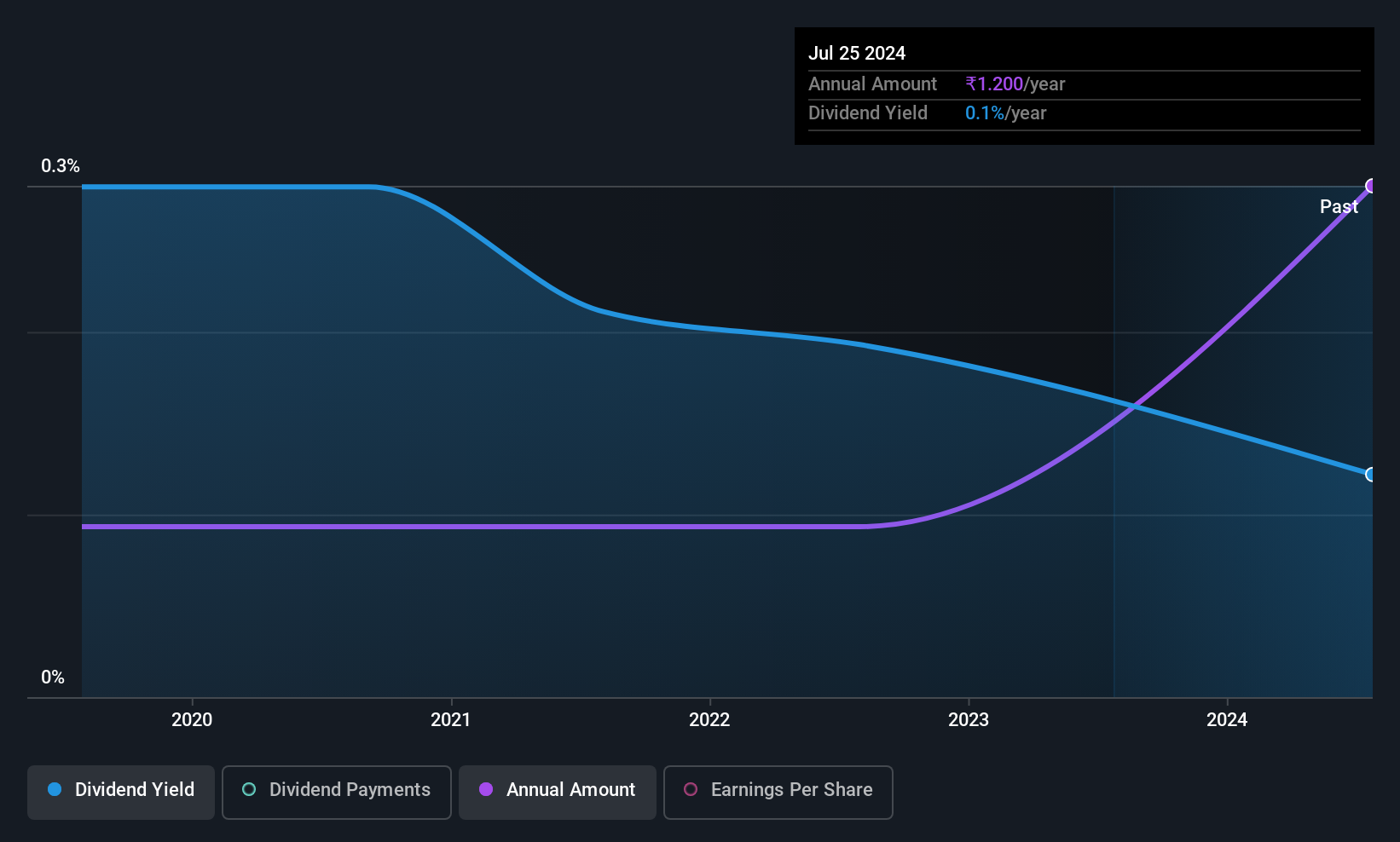Click the 2022 x-axis label
Viewport: 1400px width, 842px height.
(x=709, y=719)
